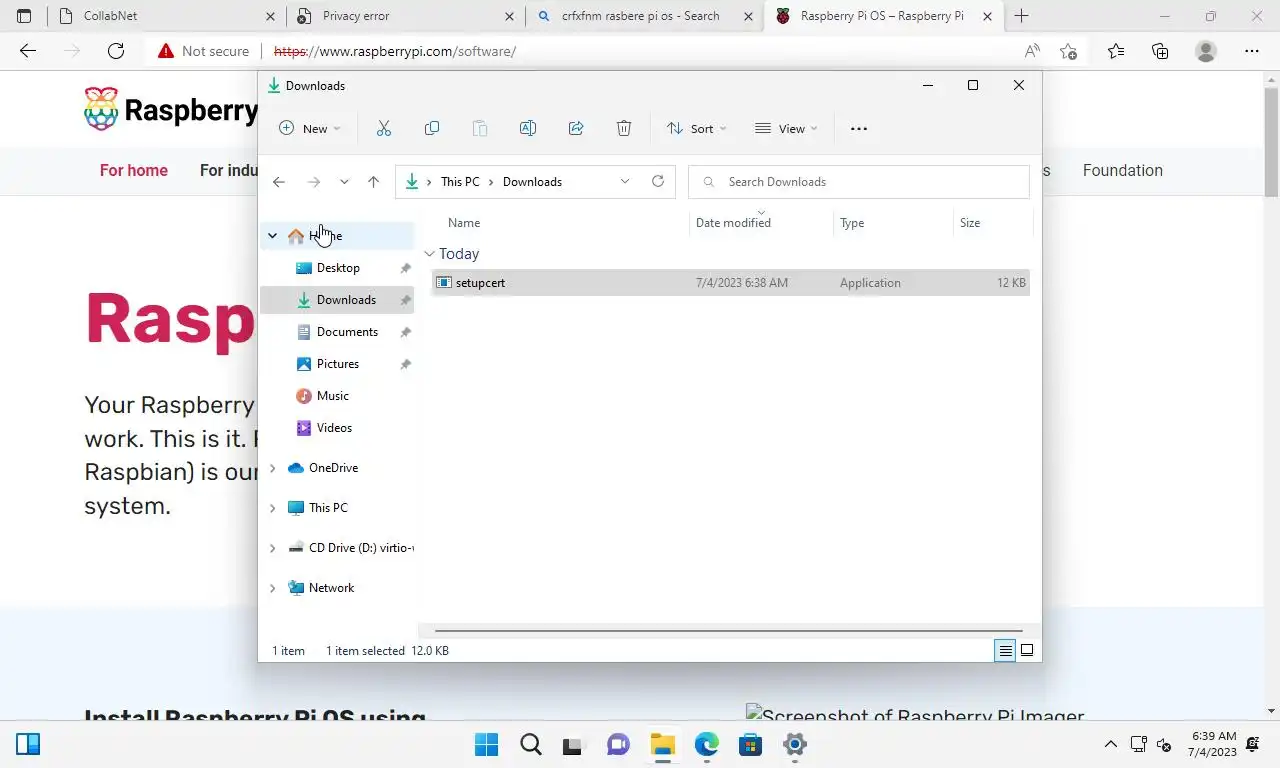Select Desktop in navigation pane
The width and height of the screenshot is (1280, 768).
(x=337, y=268)
